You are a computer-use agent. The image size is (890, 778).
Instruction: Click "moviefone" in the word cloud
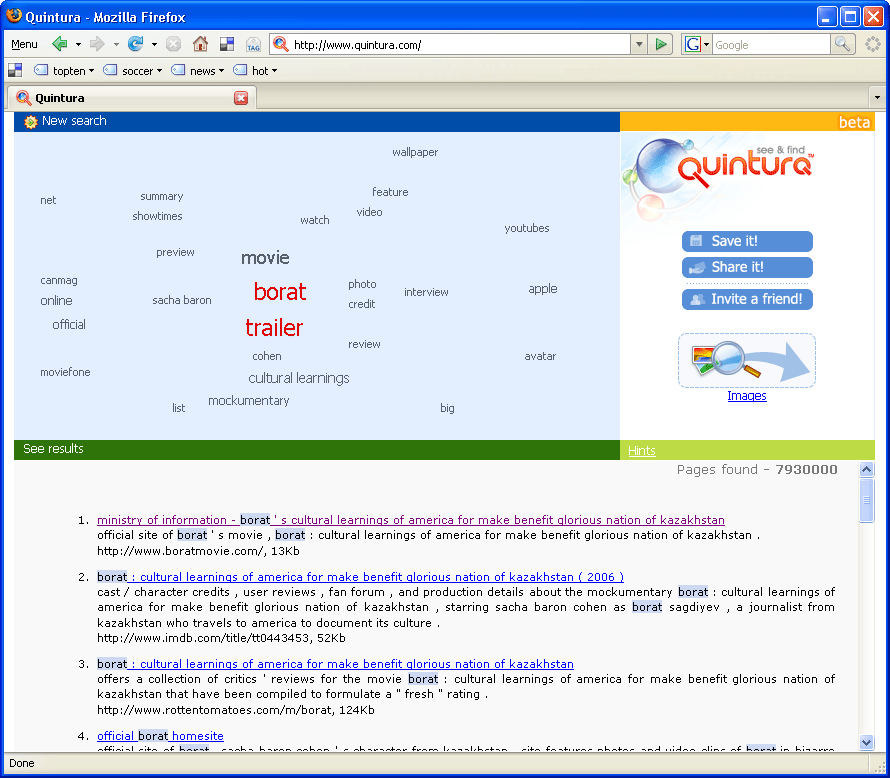point(65,372)
